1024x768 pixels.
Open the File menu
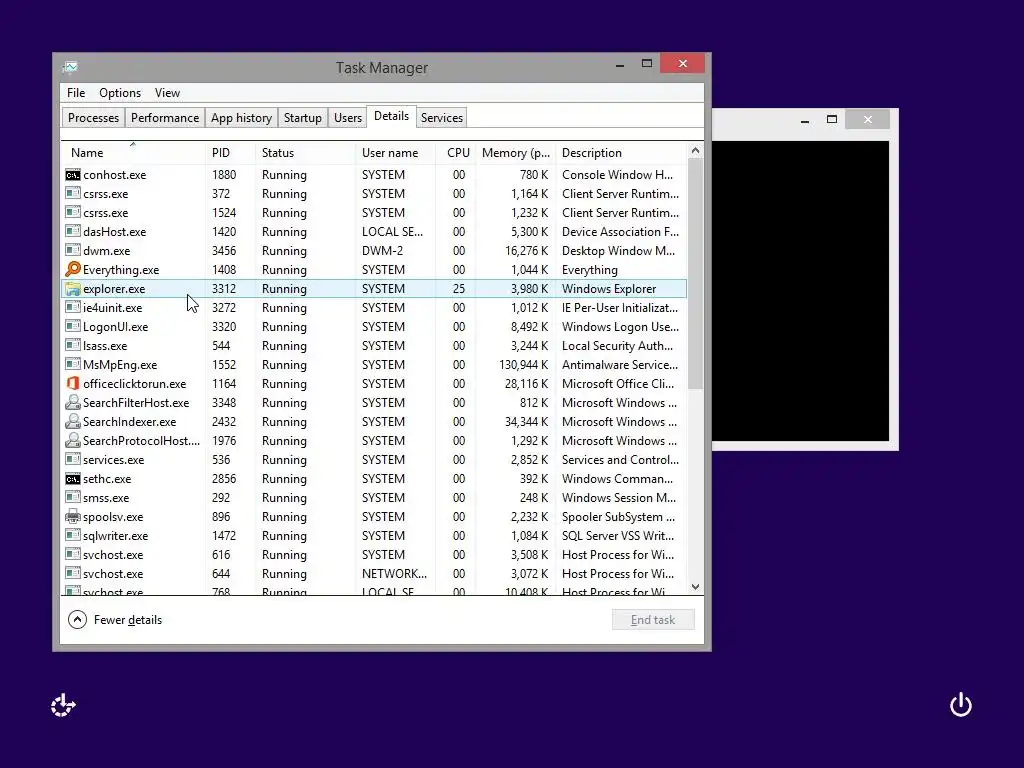(x=76, y=93)
